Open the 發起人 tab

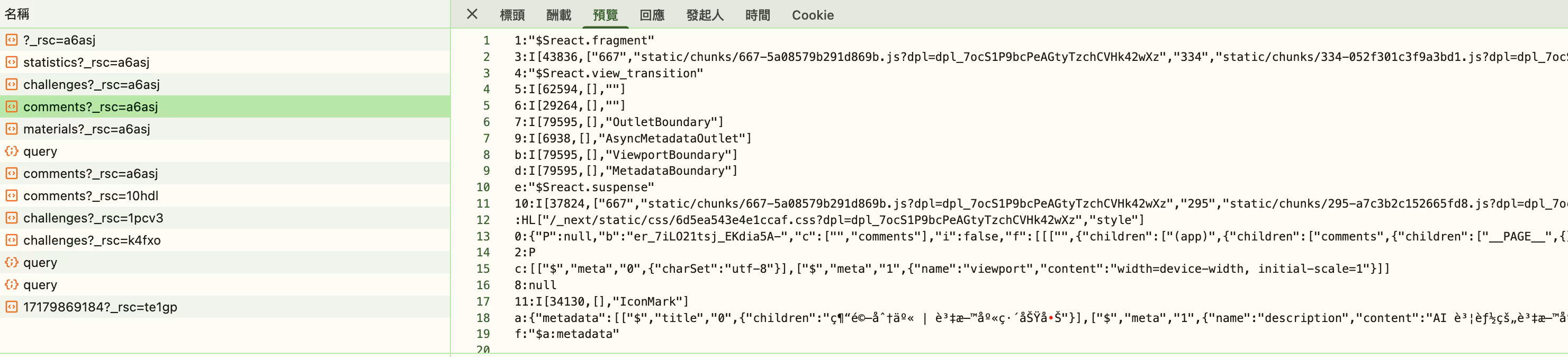705,15
